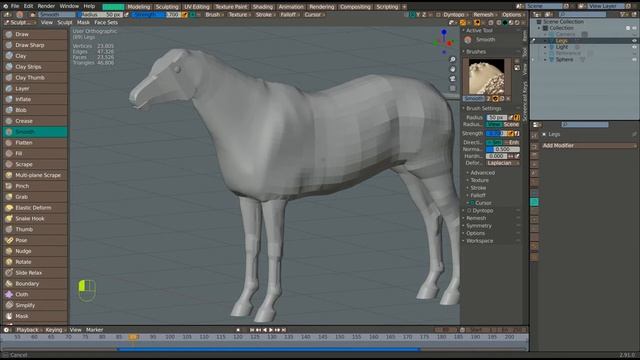Viewport: 640px width, 360px height.
Task: Expand the Options panel in sidebar
Action: (476, 233)
